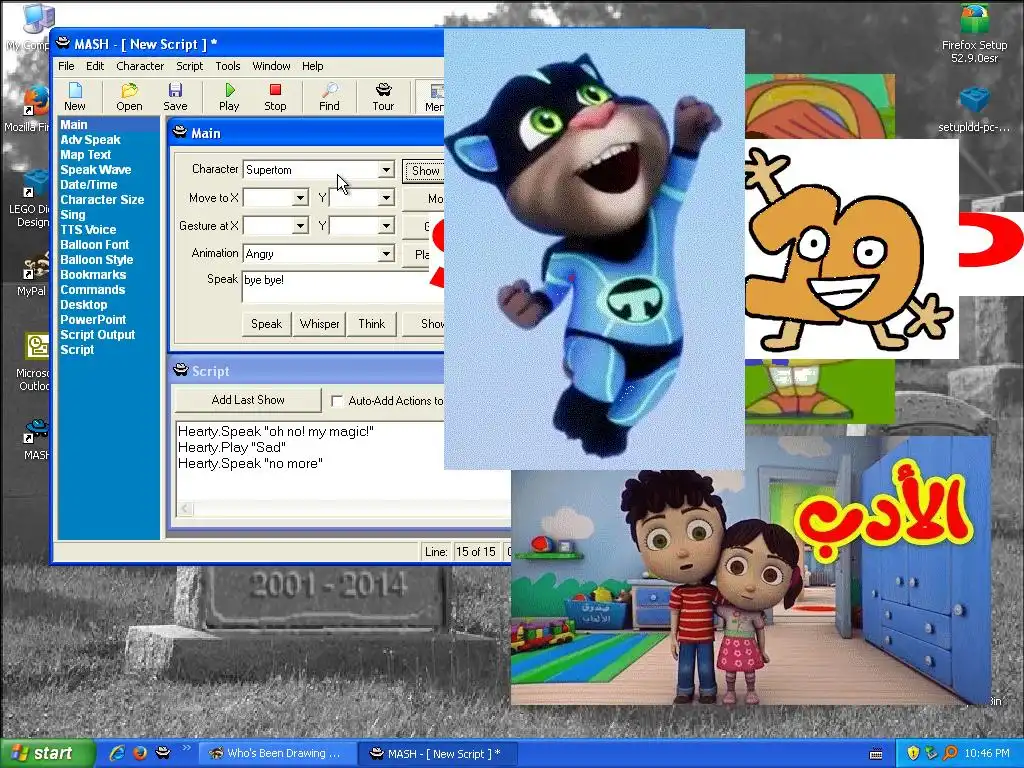Screen dimensions: 1024x768
Task: Expand the Gesture at Y dropdown
Action: pyautogui.click(x=386, y=226)
